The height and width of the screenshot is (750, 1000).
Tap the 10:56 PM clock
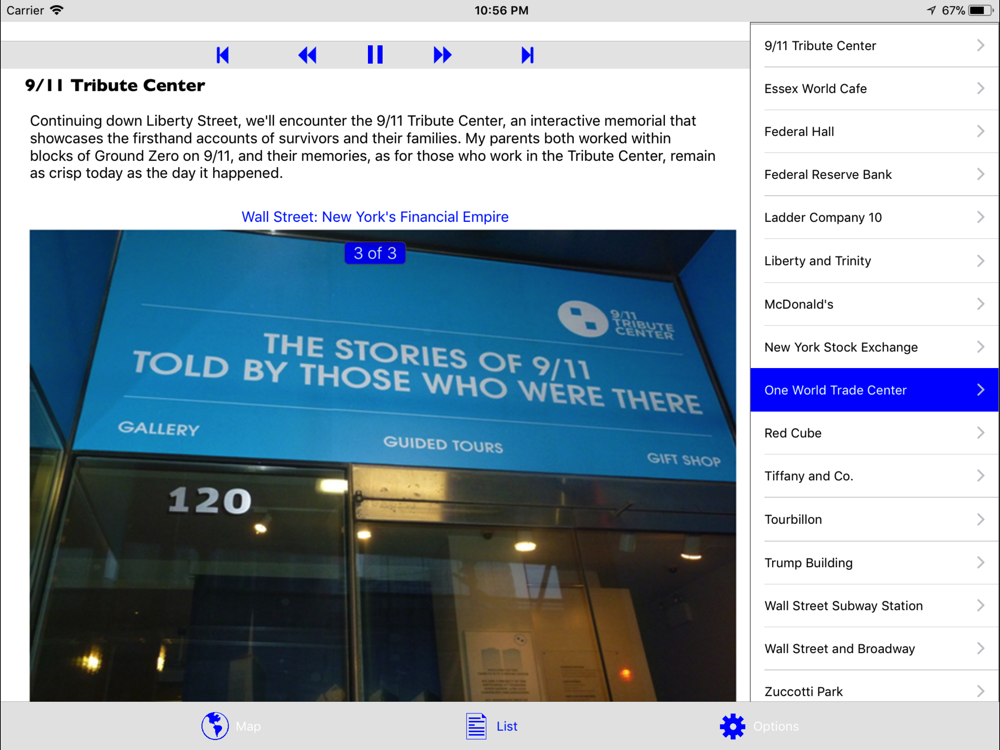pos(501,10)
